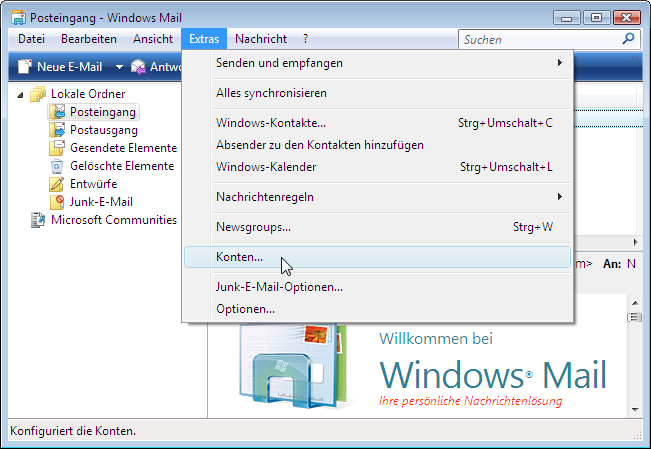This screenshot has height=449, width=651.
Task: Select the Postausgang folder icon
Action: coord(57,130)
